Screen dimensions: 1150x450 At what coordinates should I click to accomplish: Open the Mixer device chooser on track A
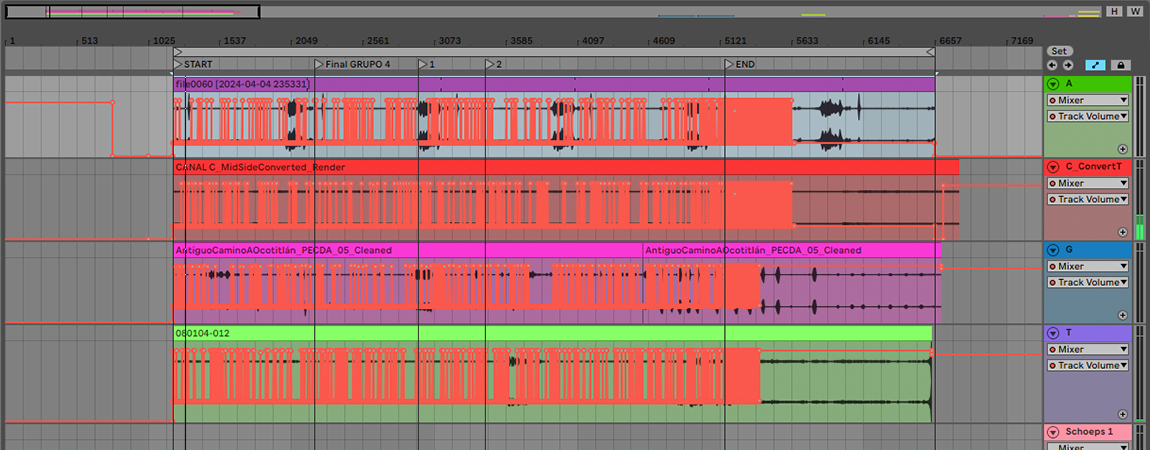pos(1088,100)
